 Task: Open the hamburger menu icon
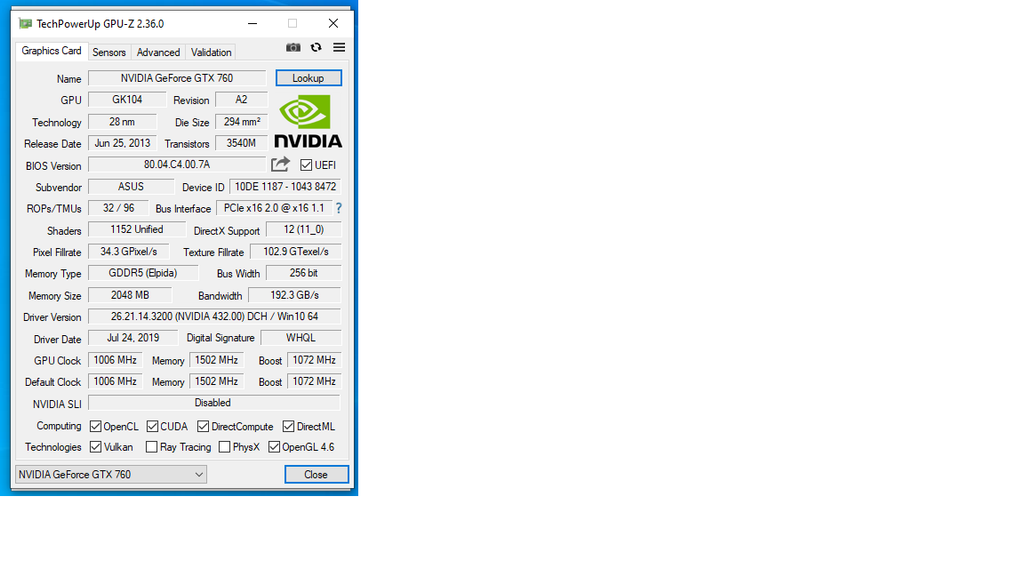tap(339, 47)
